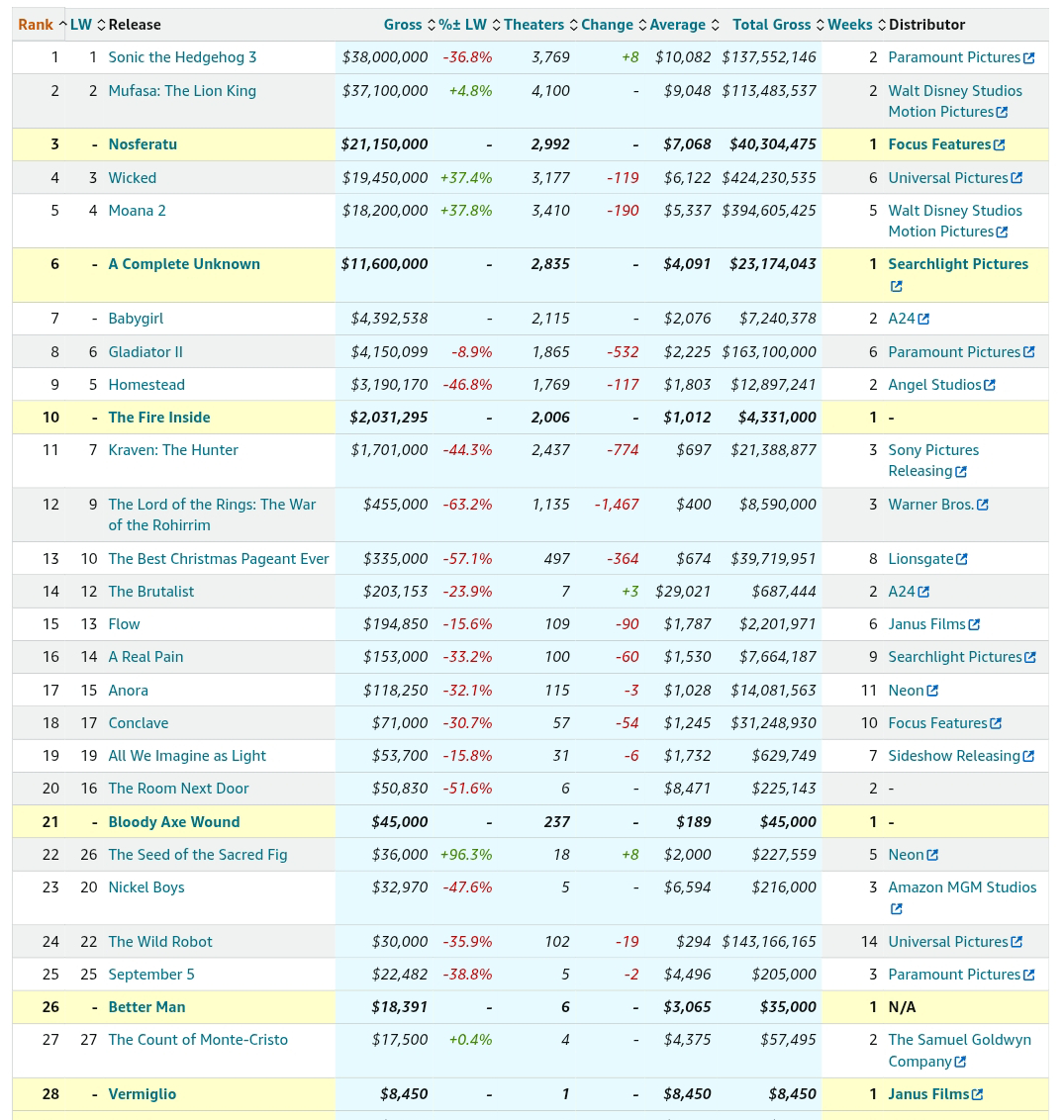
Task: Open The War of the Rohirrim link
Action: click(x=212, y=515)
